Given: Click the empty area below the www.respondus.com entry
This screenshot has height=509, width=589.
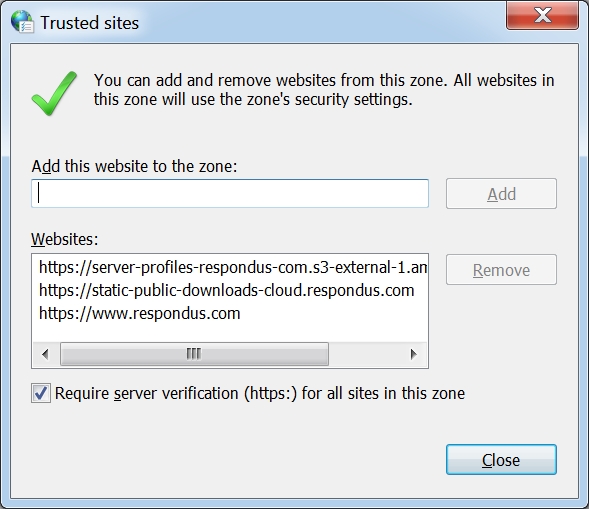Looking at the screenshot, I should [x=230, y=332].
